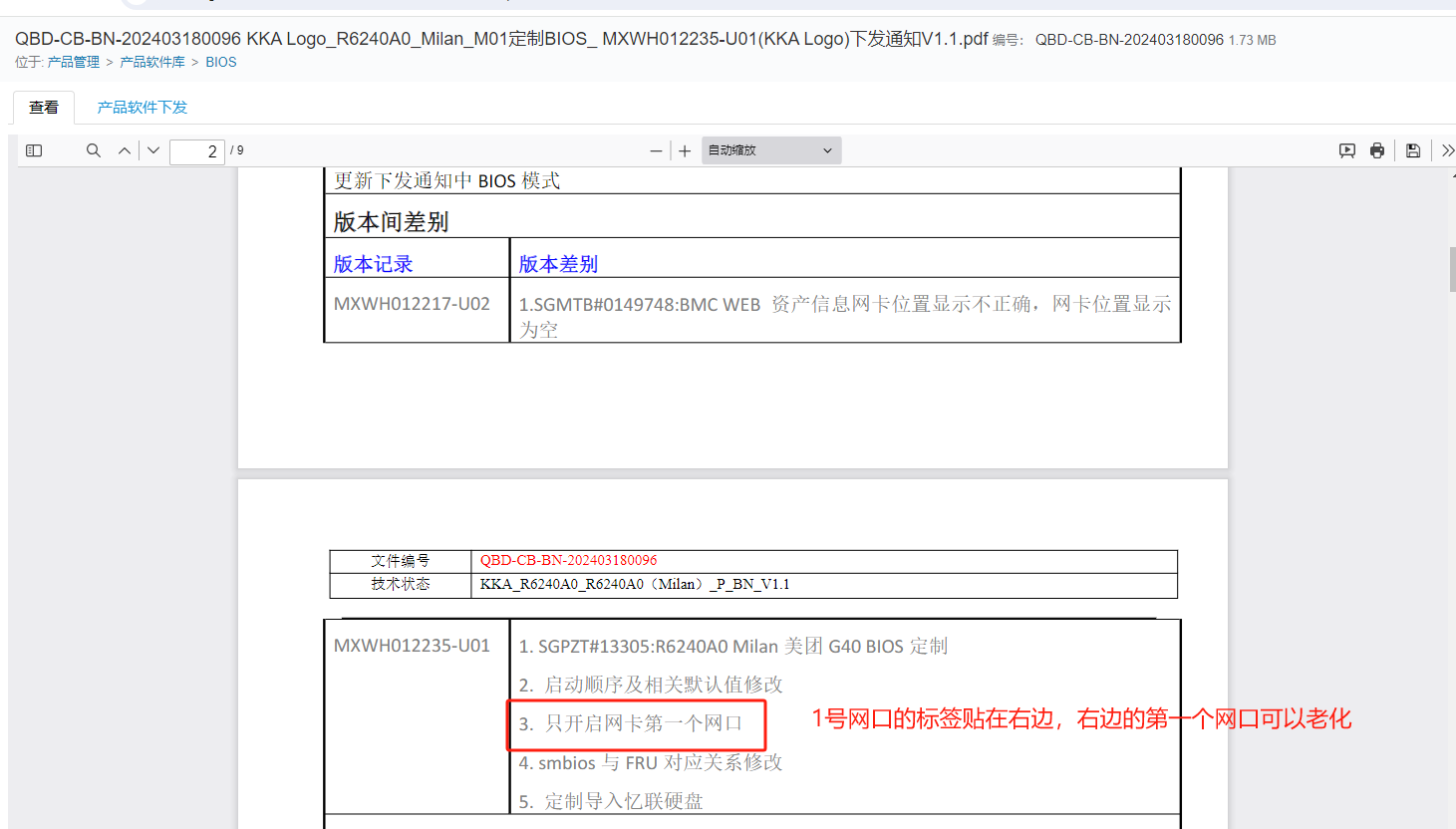Click the page number input field

[x=196, y=151]
